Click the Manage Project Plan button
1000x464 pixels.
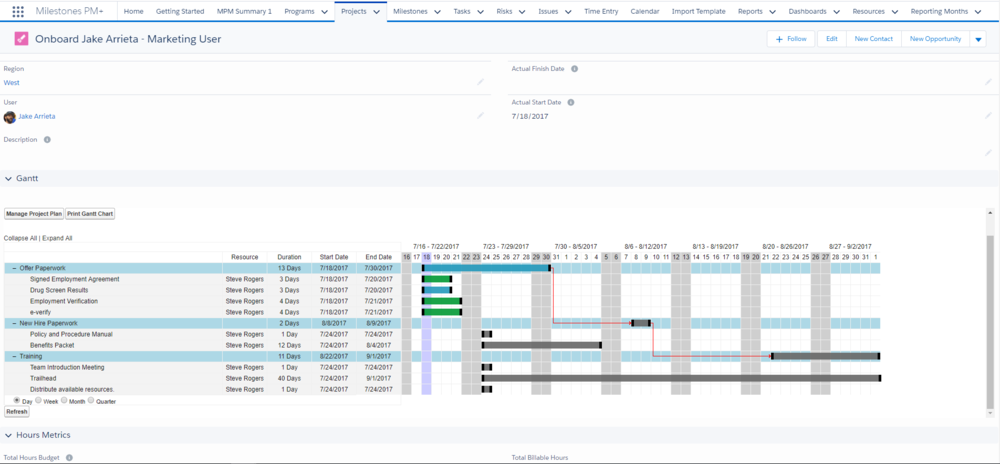(x=34, y=214)
